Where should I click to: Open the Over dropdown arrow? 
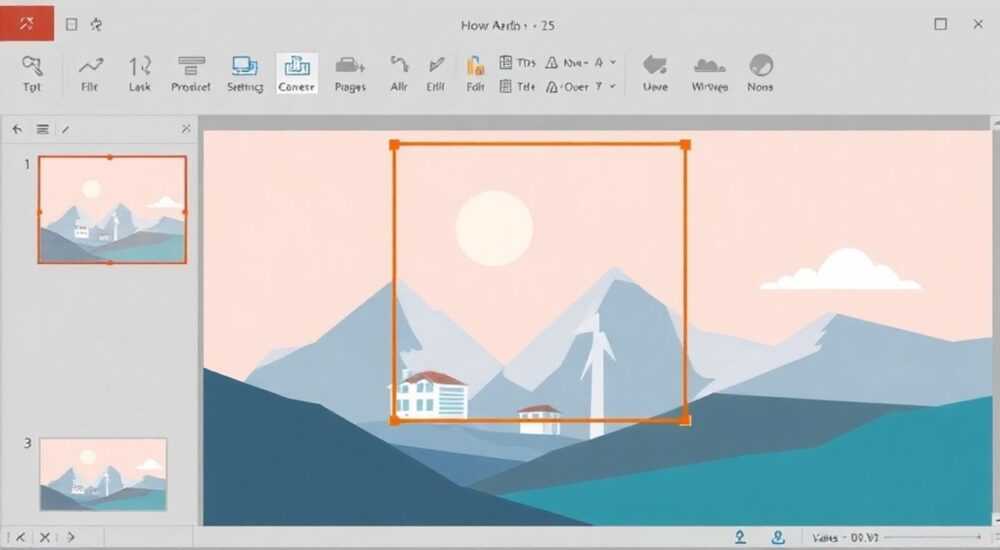click(612, 86)
